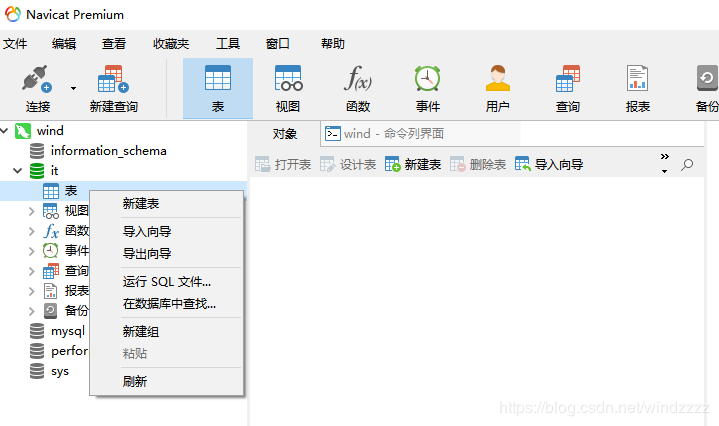Click the 查询 tree icon under it
Viewport: 719px width, 426px height.
tap(50, 271)
